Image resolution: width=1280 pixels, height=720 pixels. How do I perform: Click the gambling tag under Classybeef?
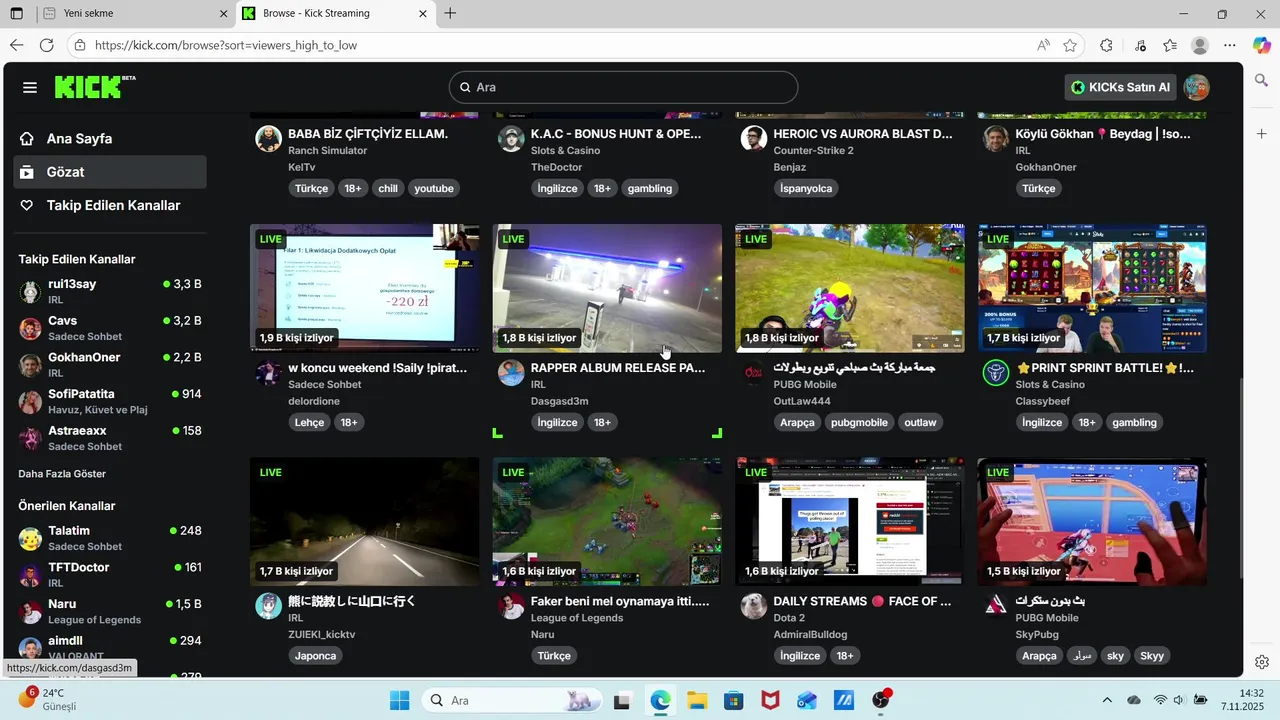[1134, 422]
